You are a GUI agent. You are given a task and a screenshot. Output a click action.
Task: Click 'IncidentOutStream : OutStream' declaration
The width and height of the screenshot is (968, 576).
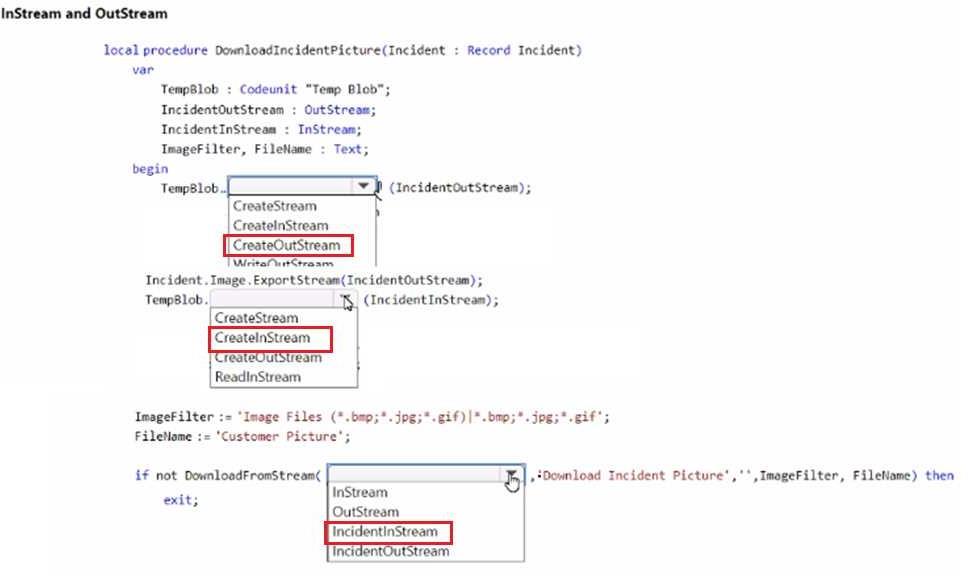pos(269,109)
